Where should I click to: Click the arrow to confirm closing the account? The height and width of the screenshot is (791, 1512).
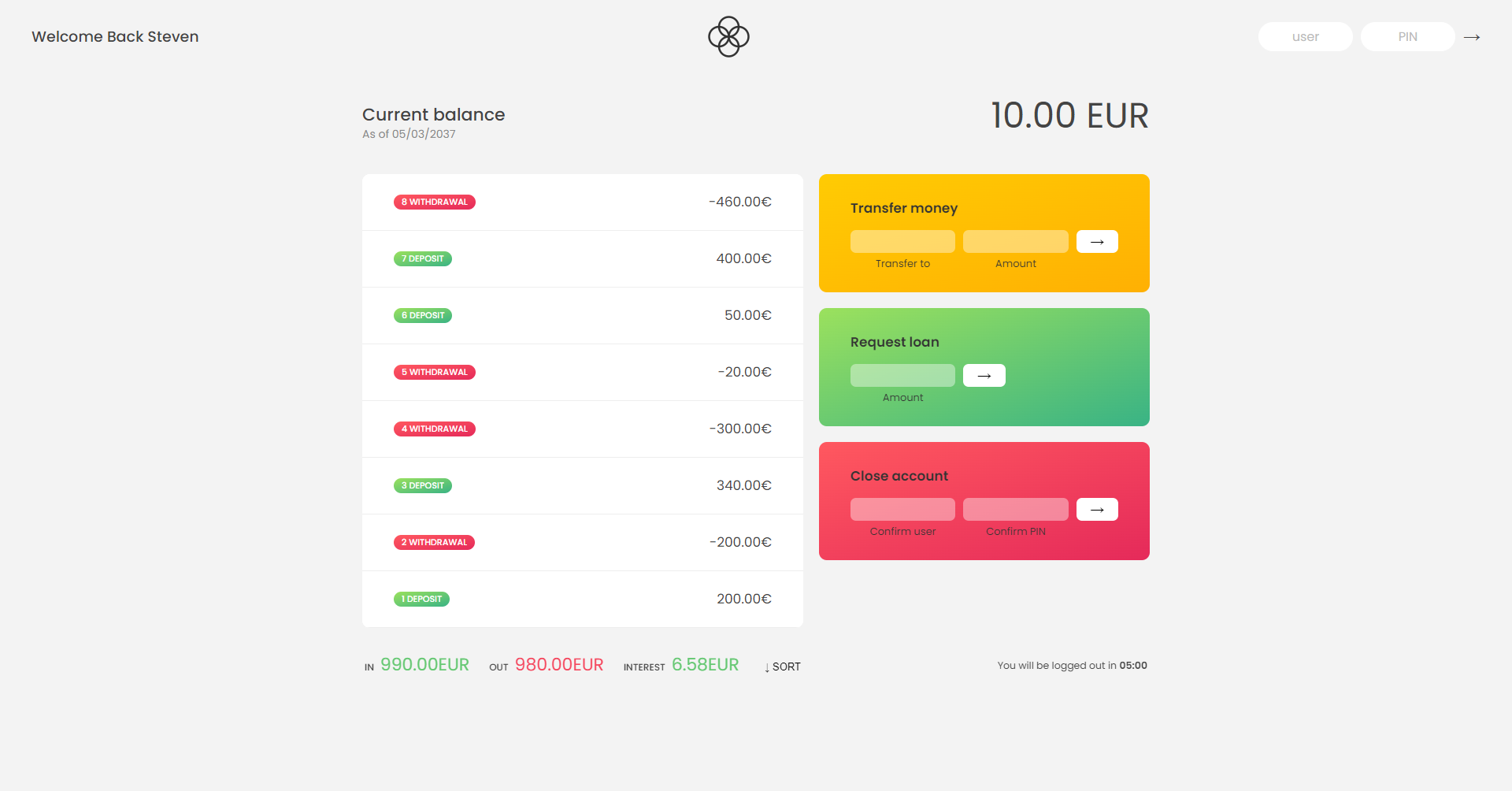pos(1097,509)
